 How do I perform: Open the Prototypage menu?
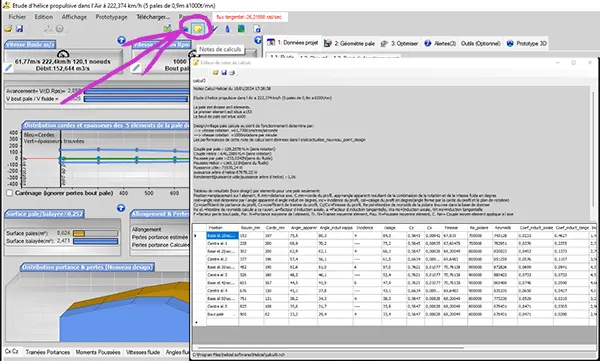point(111,17)
